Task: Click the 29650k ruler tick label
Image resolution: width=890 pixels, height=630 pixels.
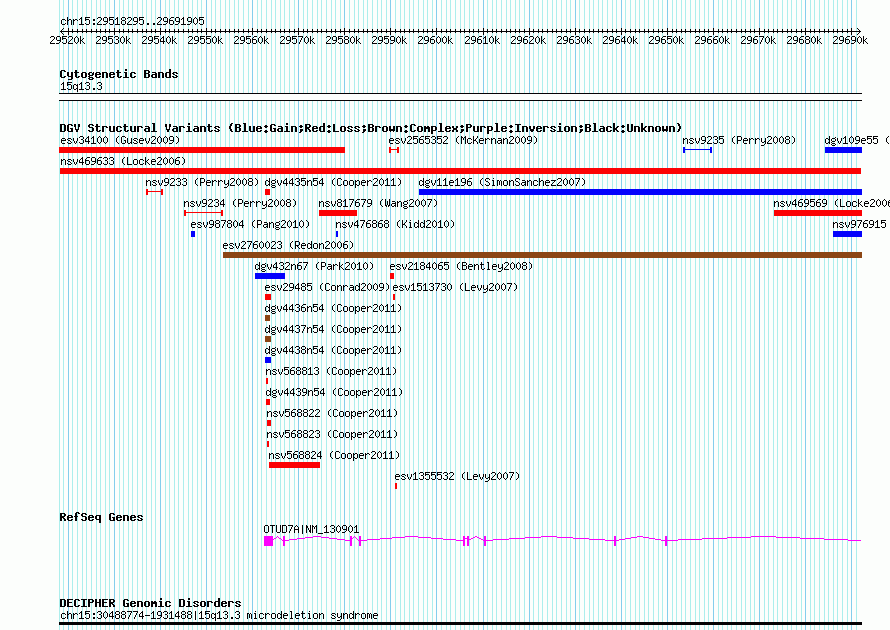Action: (666, 40)
